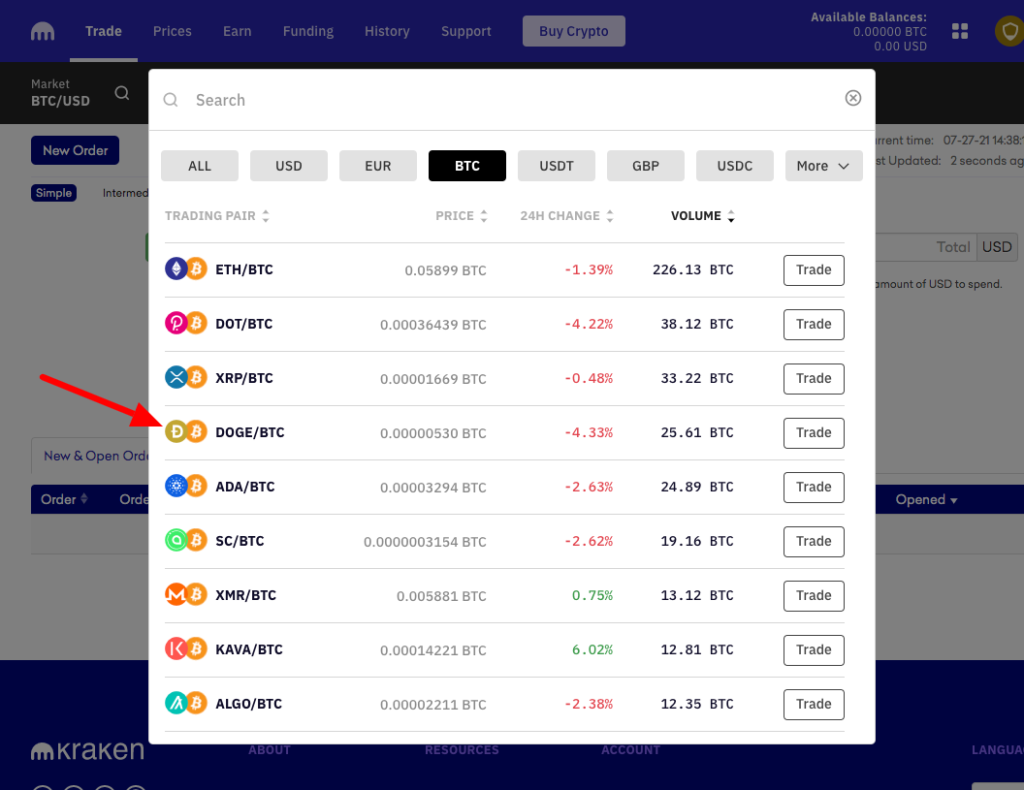Screen dimensions: 1024x790
Task: Filter pairs by USDT
Action: pyautogui.click(x=556, y=166)
